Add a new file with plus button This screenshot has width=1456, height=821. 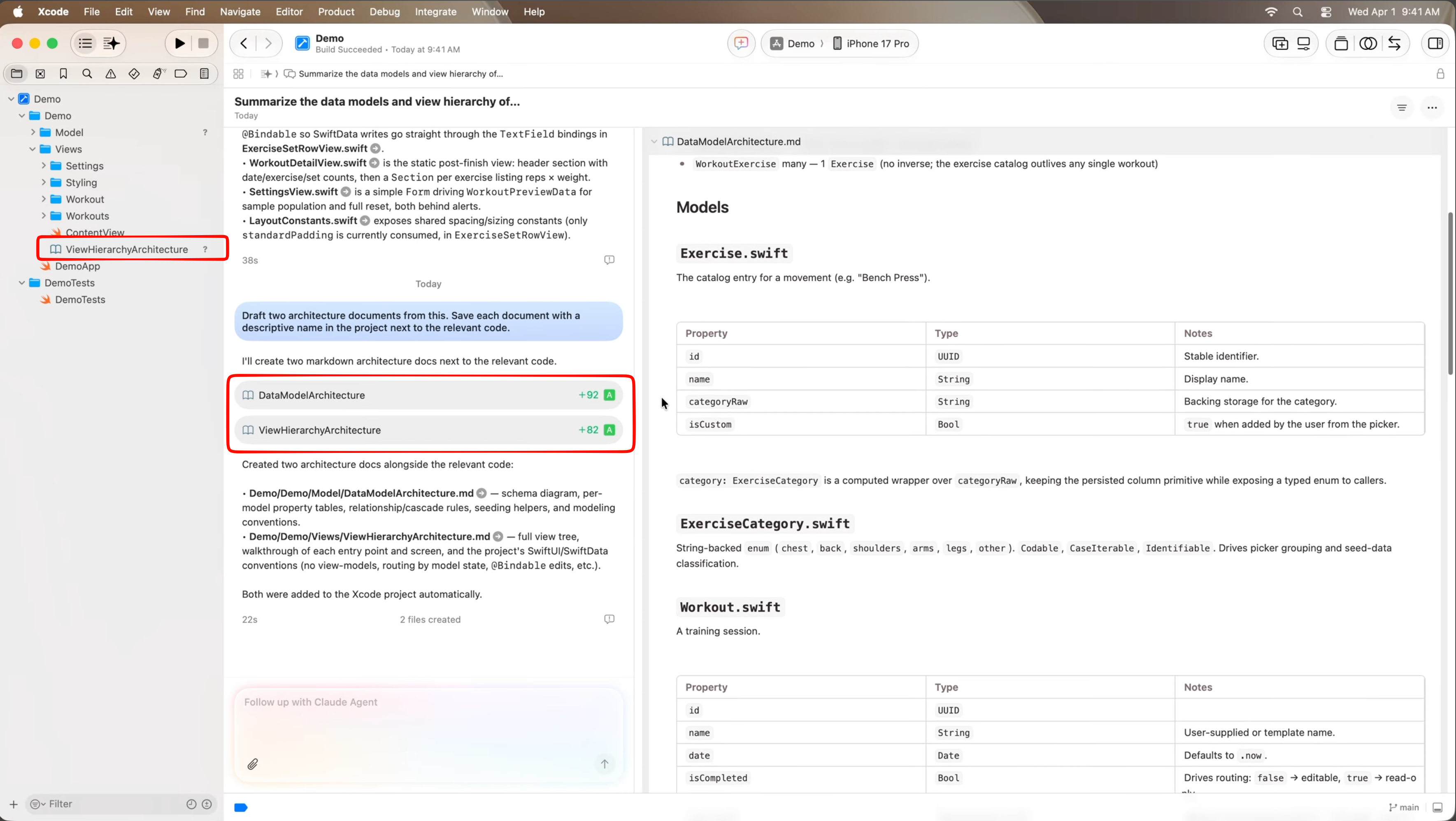[14, 804]
